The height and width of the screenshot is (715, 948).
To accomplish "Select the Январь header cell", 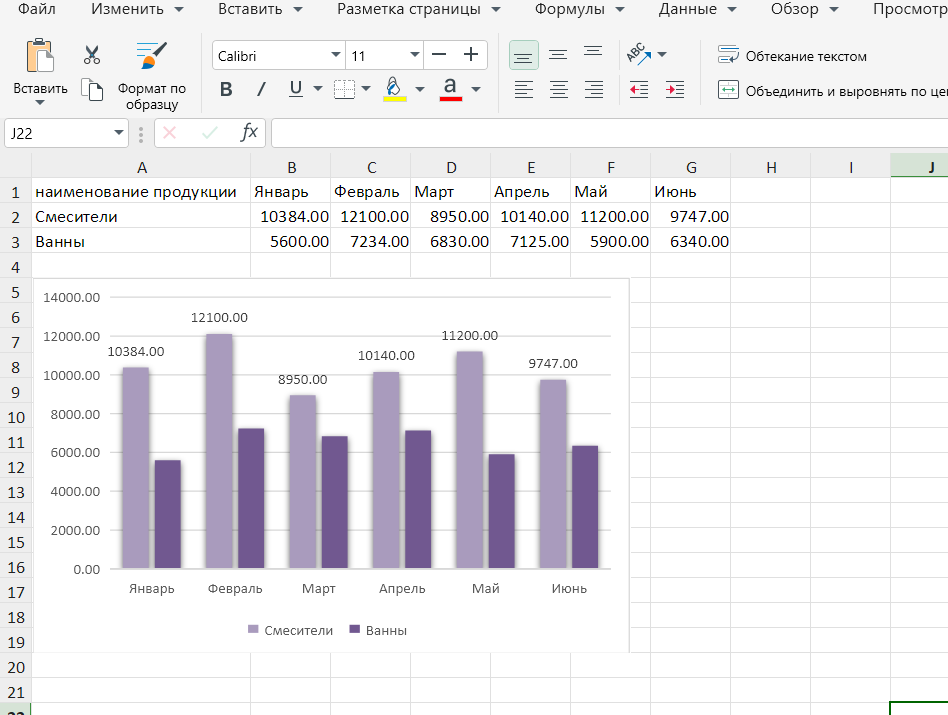I will (x=291, y=192).
